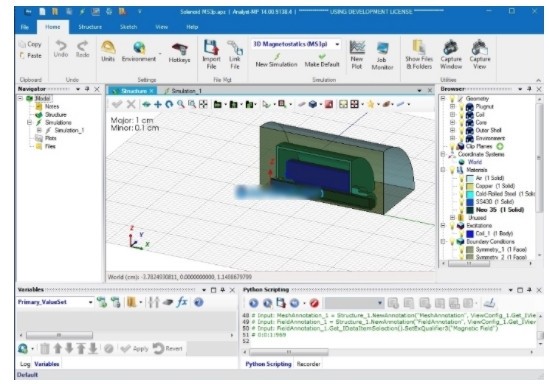Expand the Plugnut geometry node
This screenshot has width=549, height=384.
[x=452, y=106]
